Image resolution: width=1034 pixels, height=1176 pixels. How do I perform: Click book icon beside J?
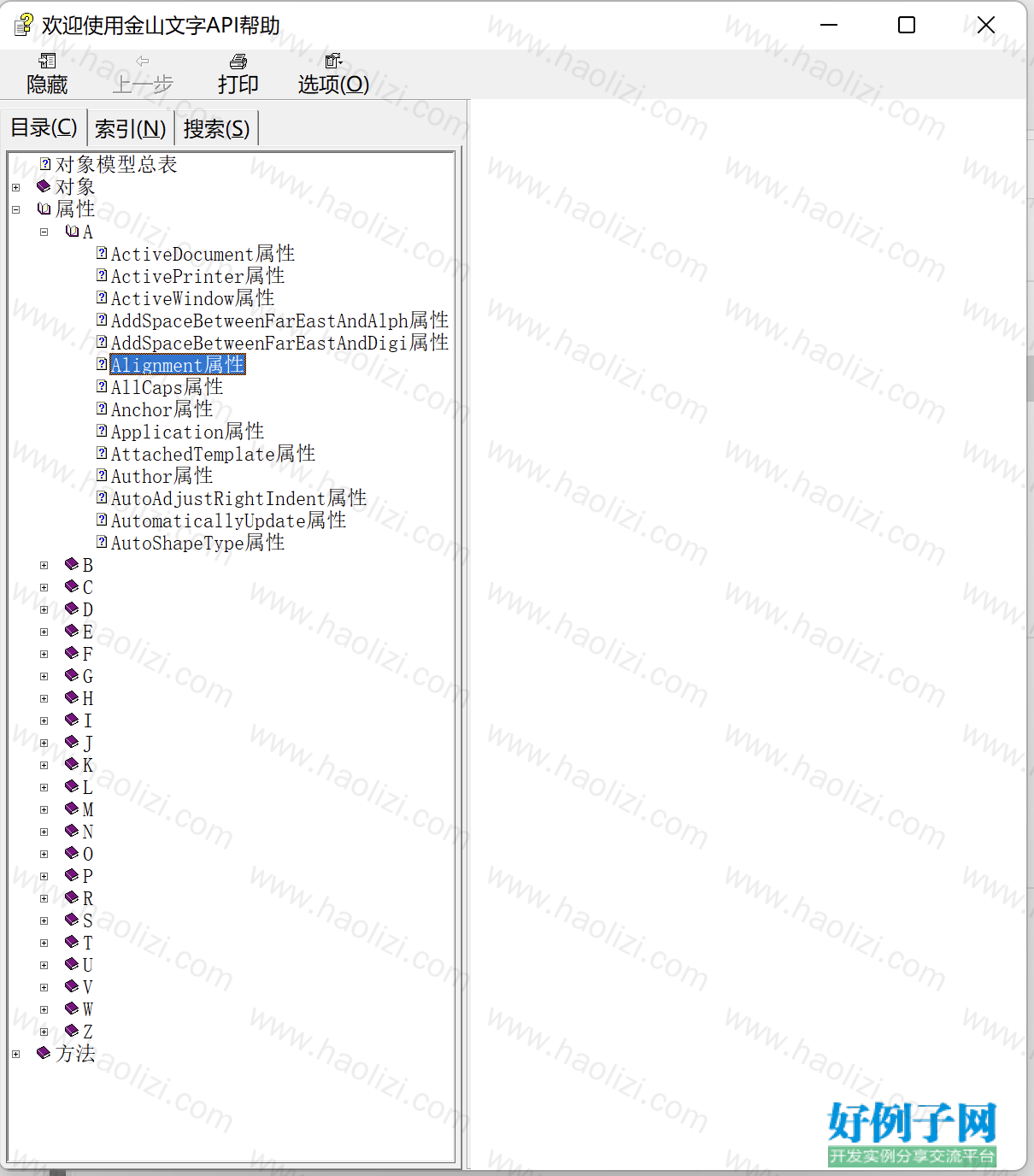72,742
